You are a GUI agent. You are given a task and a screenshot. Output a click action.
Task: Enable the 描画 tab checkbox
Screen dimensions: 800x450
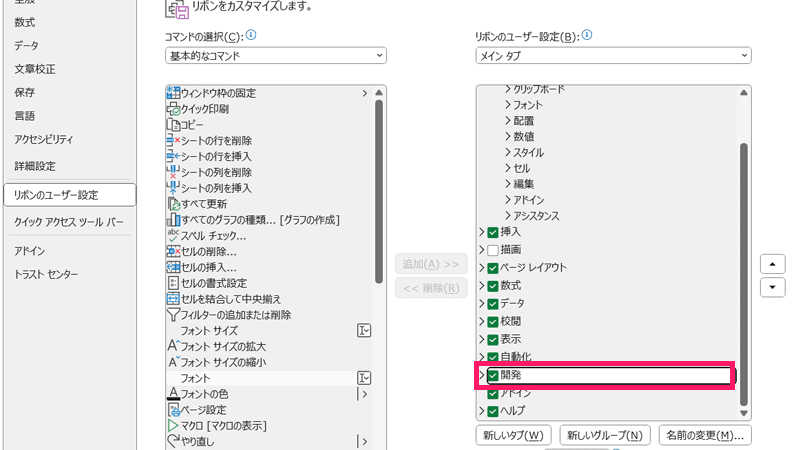coord(492,250)
